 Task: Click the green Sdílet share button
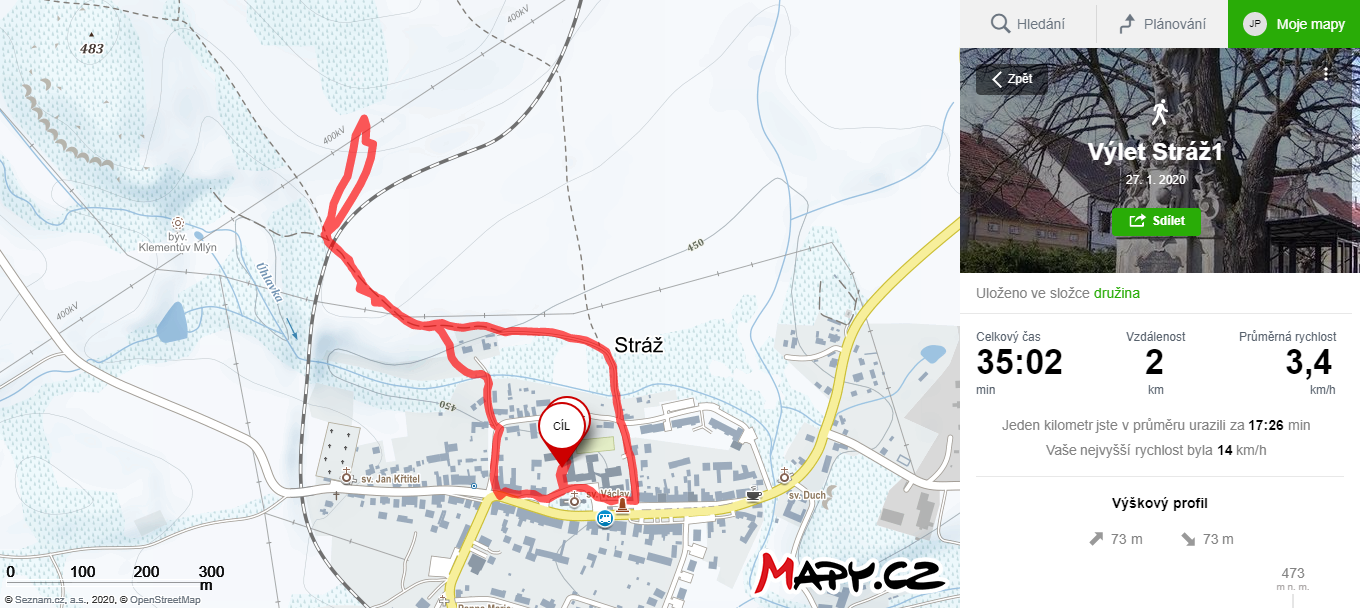(x=1156, y=221)
